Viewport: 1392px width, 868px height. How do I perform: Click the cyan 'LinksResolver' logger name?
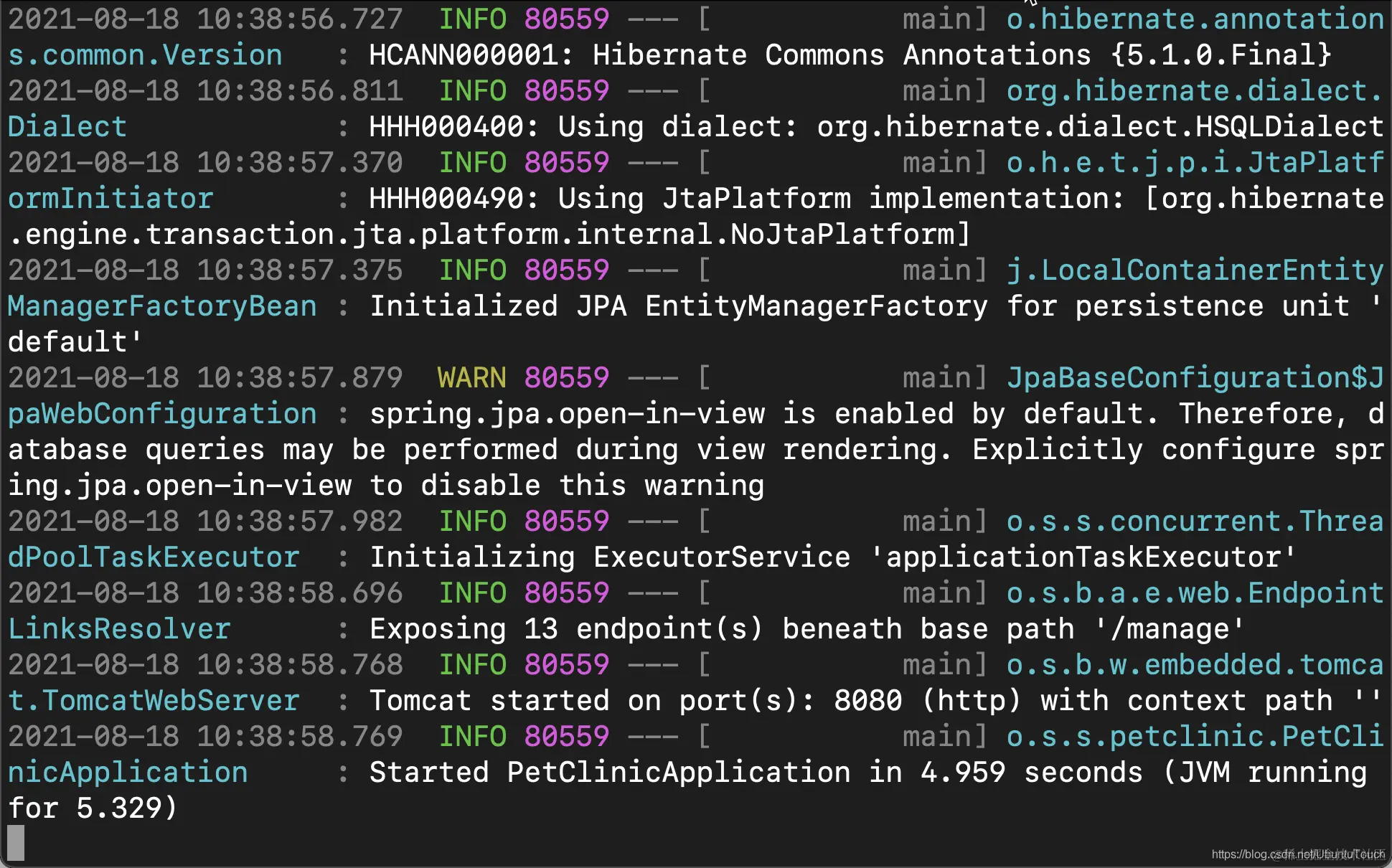pos(119,628)
